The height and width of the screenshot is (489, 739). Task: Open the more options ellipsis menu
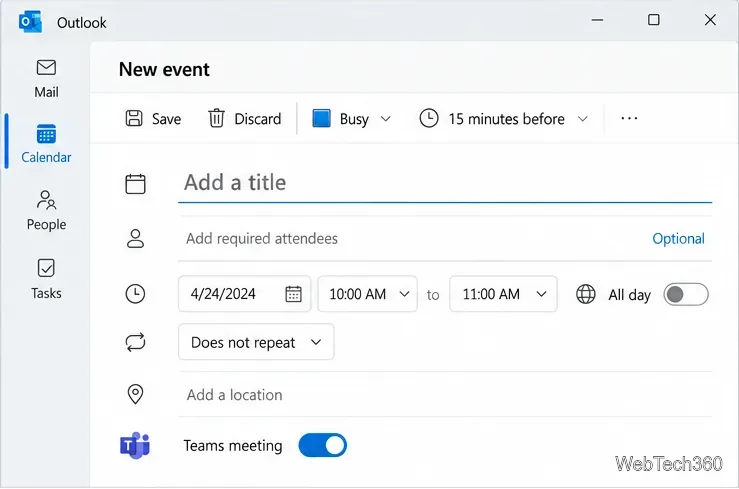click(629, 118)
